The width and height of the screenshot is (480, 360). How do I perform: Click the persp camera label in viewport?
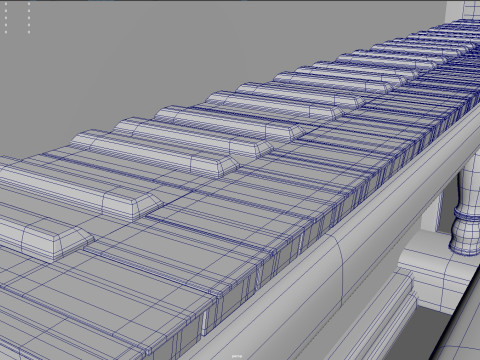(237, 356)
